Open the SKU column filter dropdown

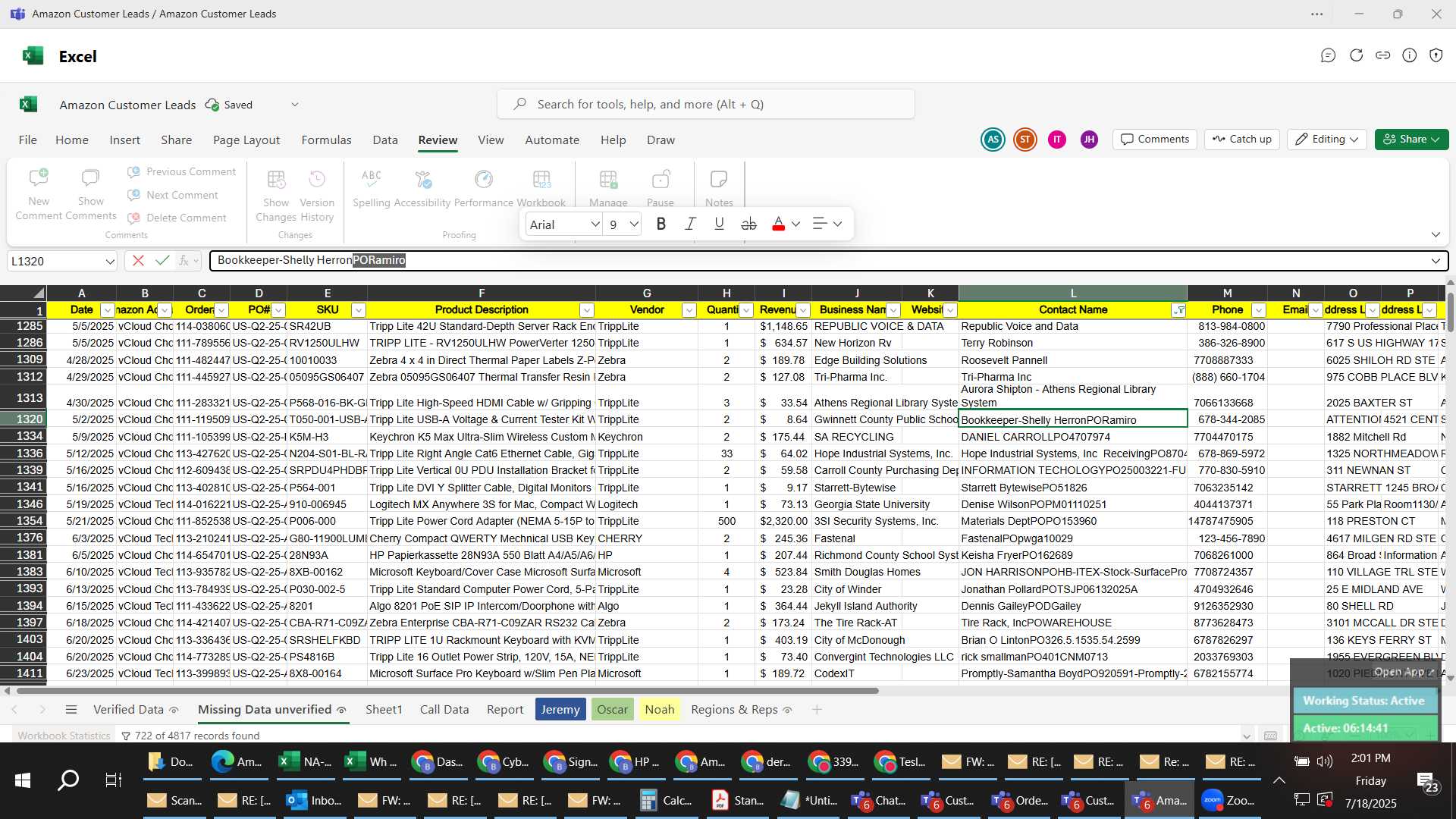tap(359, 310)
